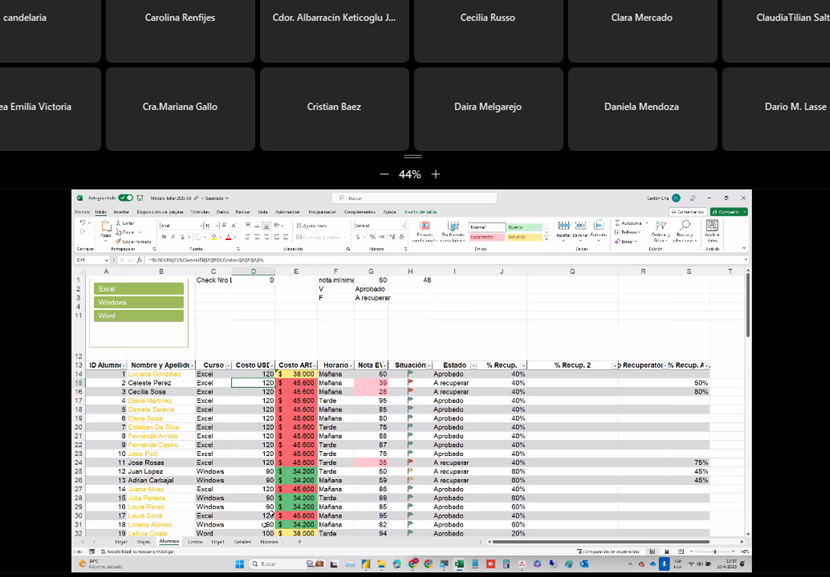Click the Comentarios button
This screenshot has height=577, width=830.
[x=688, y=212]
